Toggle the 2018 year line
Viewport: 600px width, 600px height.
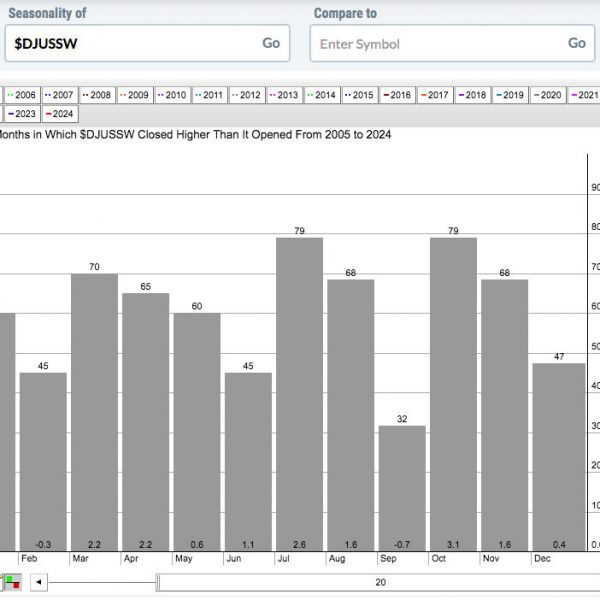click(473, 95)
